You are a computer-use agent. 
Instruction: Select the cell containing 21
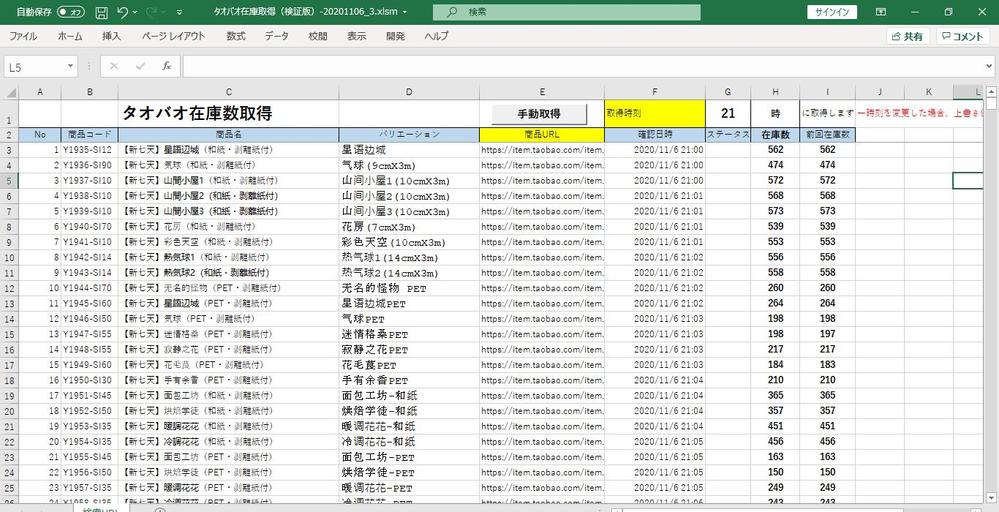tap(728, 113)
